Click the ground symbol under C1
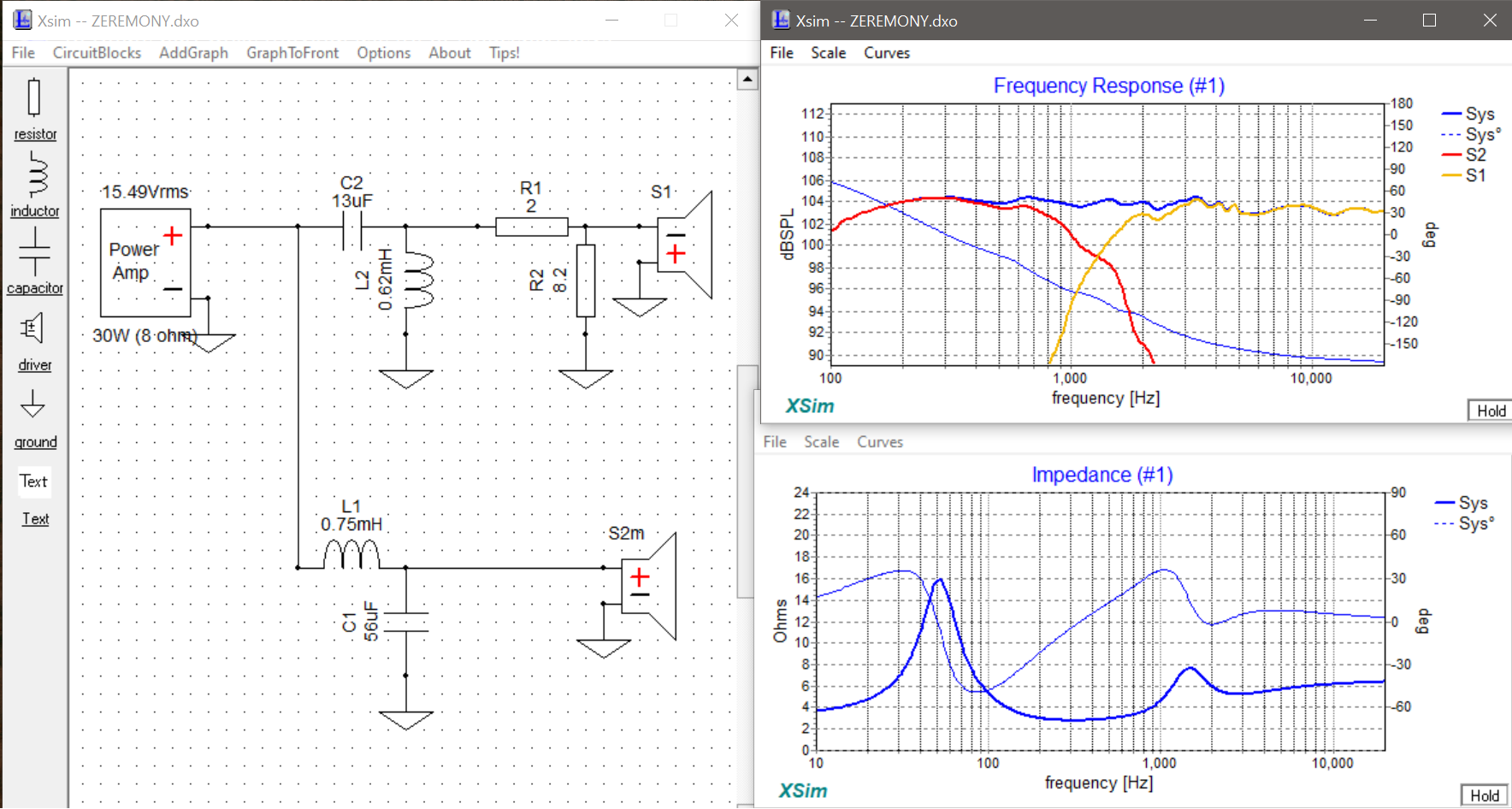Screen dimensions: 1512x809 406,720
